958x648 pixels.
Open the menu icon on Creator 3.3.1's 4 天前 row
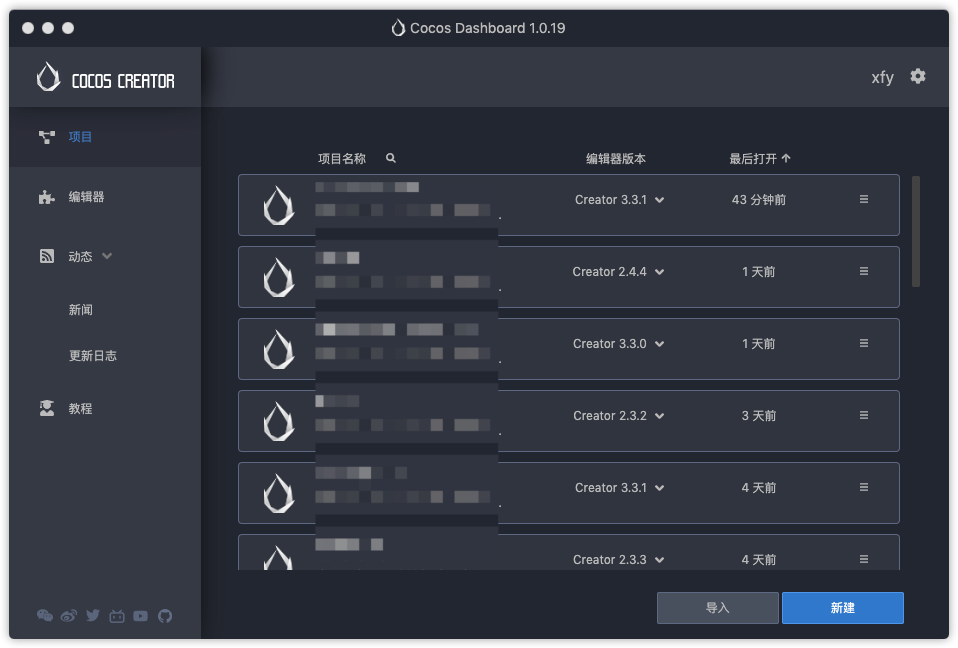click(x=864, y=487)
